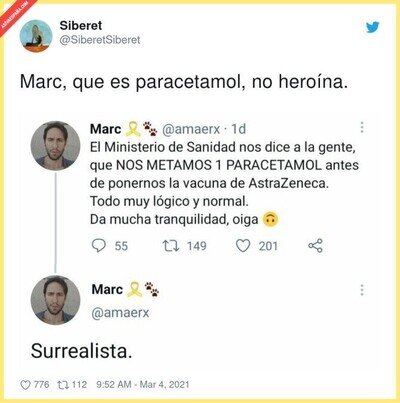The width and height of the screenshot is (400, 403).
Task: Click the 9:52 AM Mar 4, 2021 timestamp
Action: [x=143, y=385]
